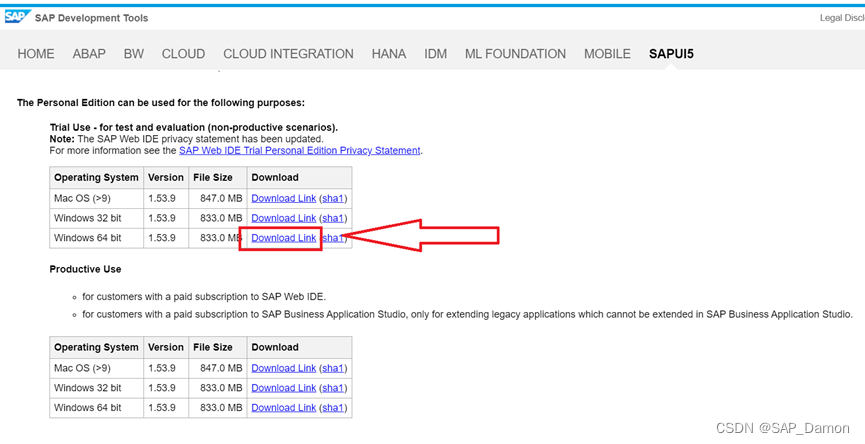Open sha1 link for Productive Mac OS
Viewport: 865px width, 444px height.
pos(333,368)
